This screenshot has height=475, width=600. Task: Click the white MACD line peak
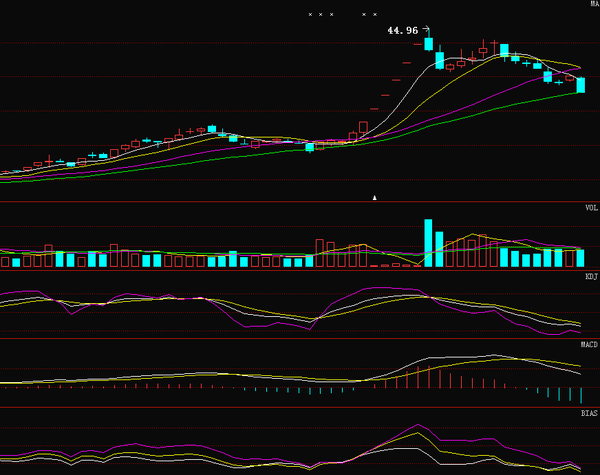pos(495,356)
